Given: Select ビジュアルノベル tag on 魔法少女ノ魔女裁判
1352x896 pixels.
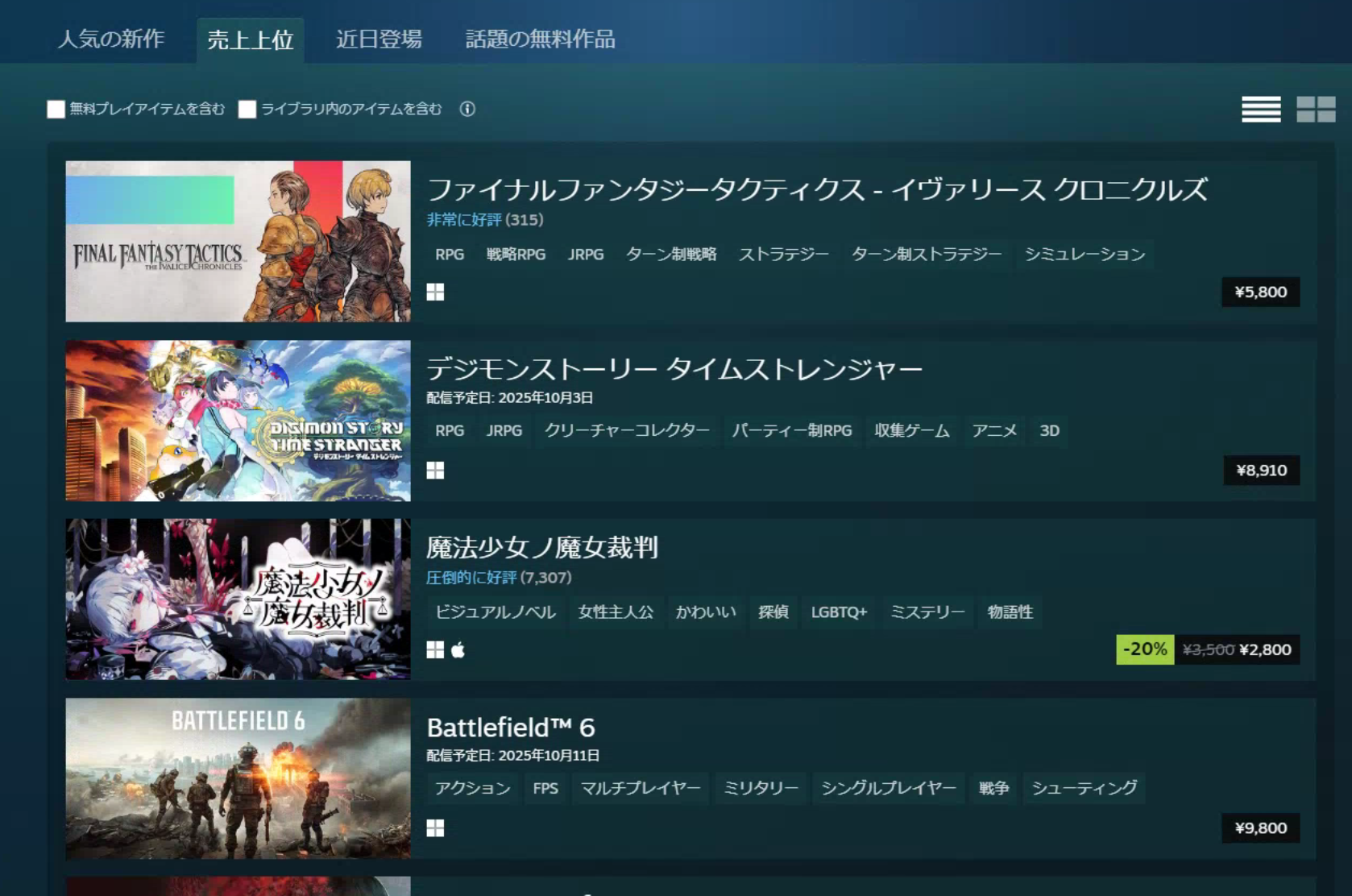Looking at the screenshot, I should pyautogui.click(x=495, y=612).
